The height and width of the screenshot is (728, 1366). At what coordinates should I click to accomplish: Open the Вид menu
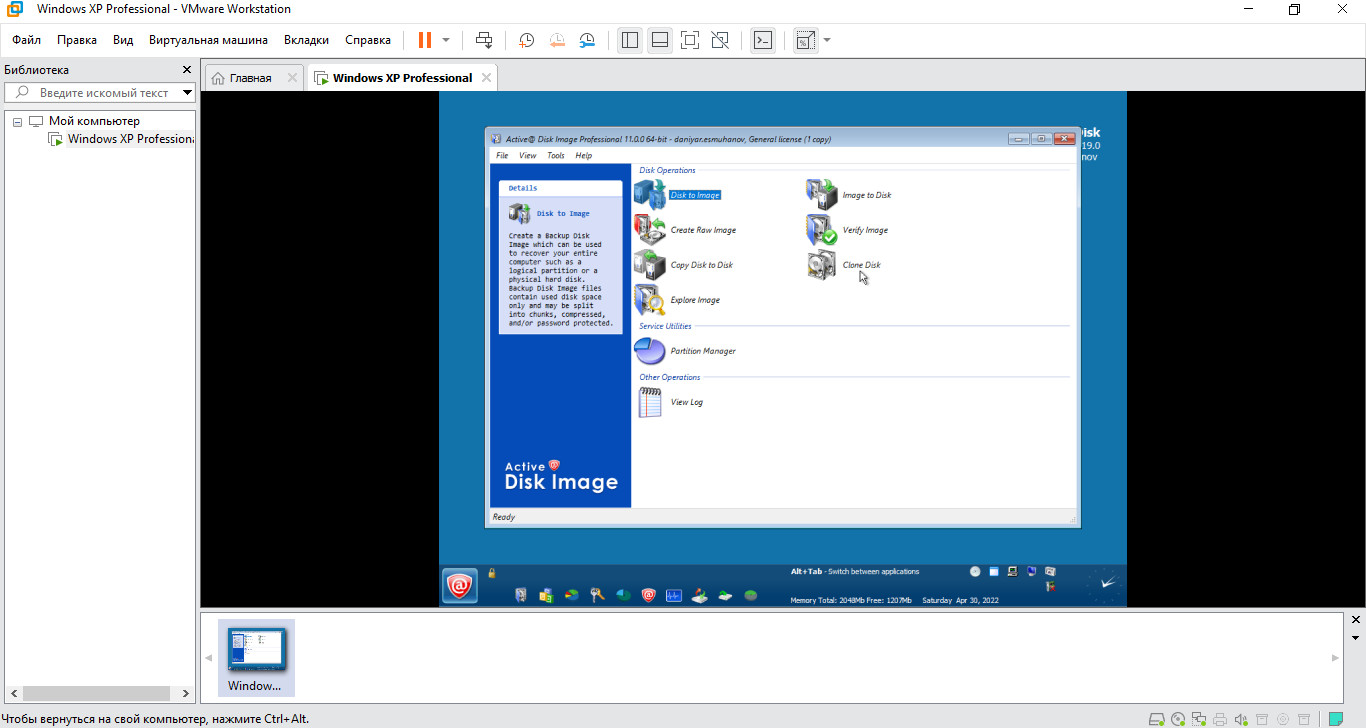[x=123, y=40]
